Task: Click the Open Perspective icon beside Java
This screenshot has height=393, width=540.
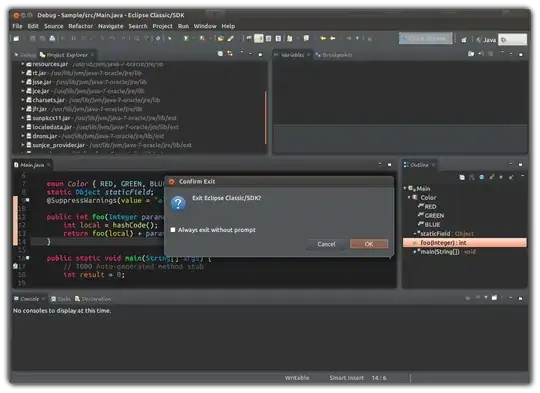Action: pyautogui.click(x=464, y=40)
